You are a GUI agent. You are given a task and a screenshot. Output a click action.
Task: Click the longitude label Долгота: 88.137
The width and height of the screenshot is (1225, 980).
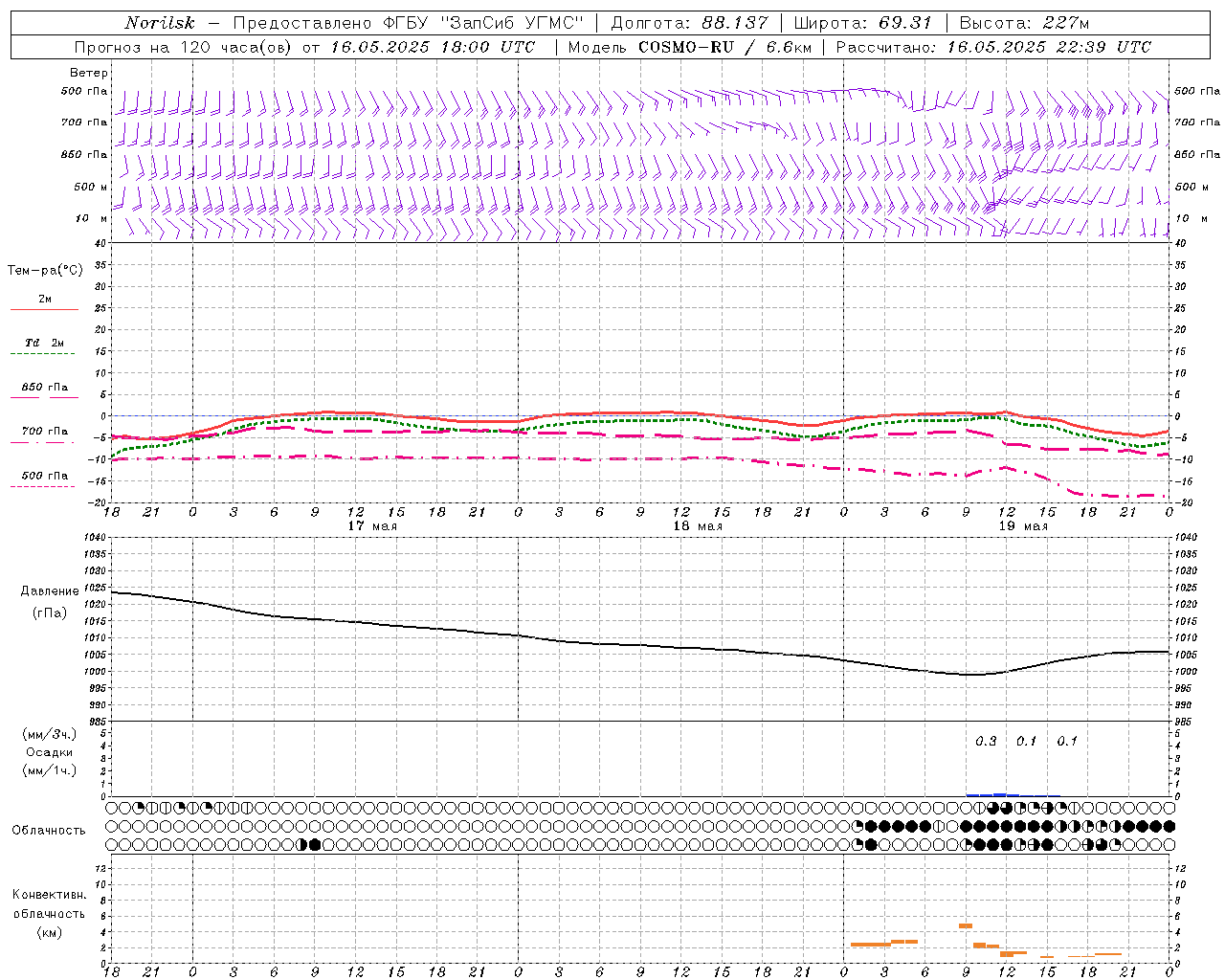(689, 23)
